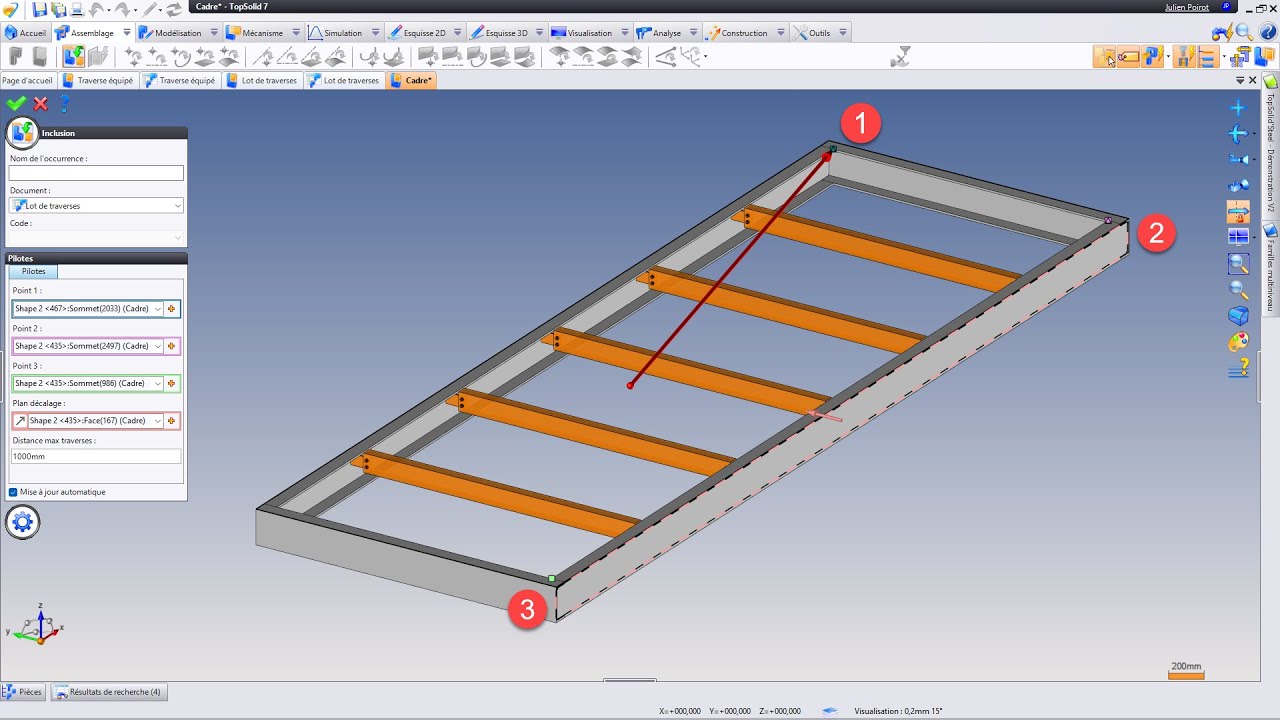This screenshot has width=1280, height=720.
Task: Expand the Point 1 dropdown
Action: tap(158, 309)
